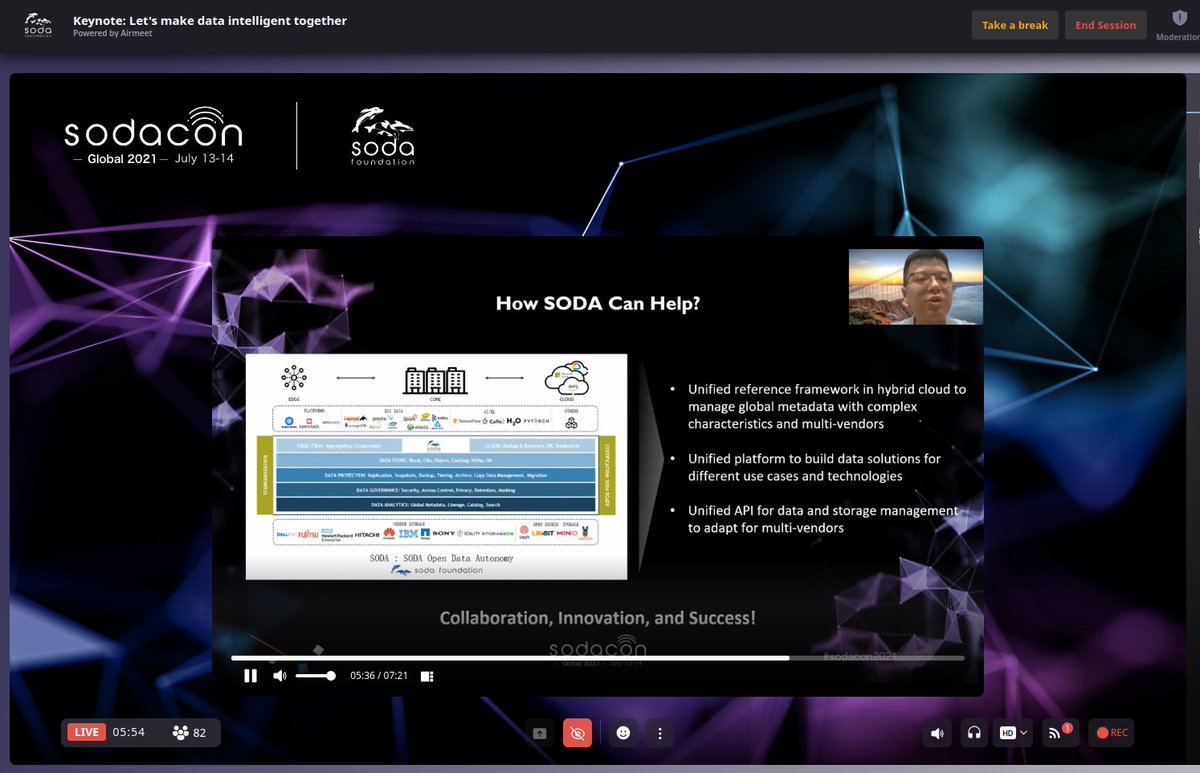The width and height of the screenshot is (1200, 773).
Task: Click the Collaboration, Innovation, and Success! text
Action: pos(598,618)
